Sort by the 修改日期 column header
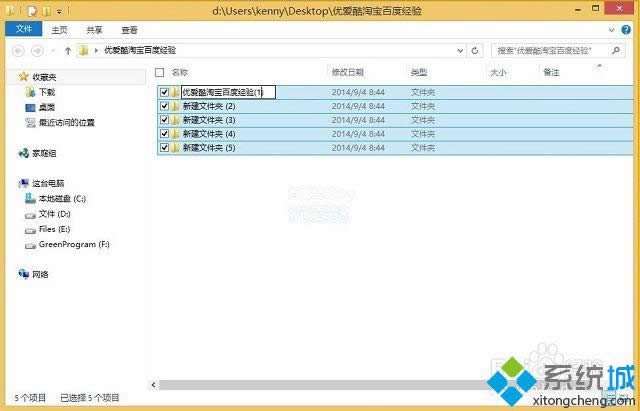The width and height of the screenshot is (640, 411). pyautogui.click(x=347, y=72)
